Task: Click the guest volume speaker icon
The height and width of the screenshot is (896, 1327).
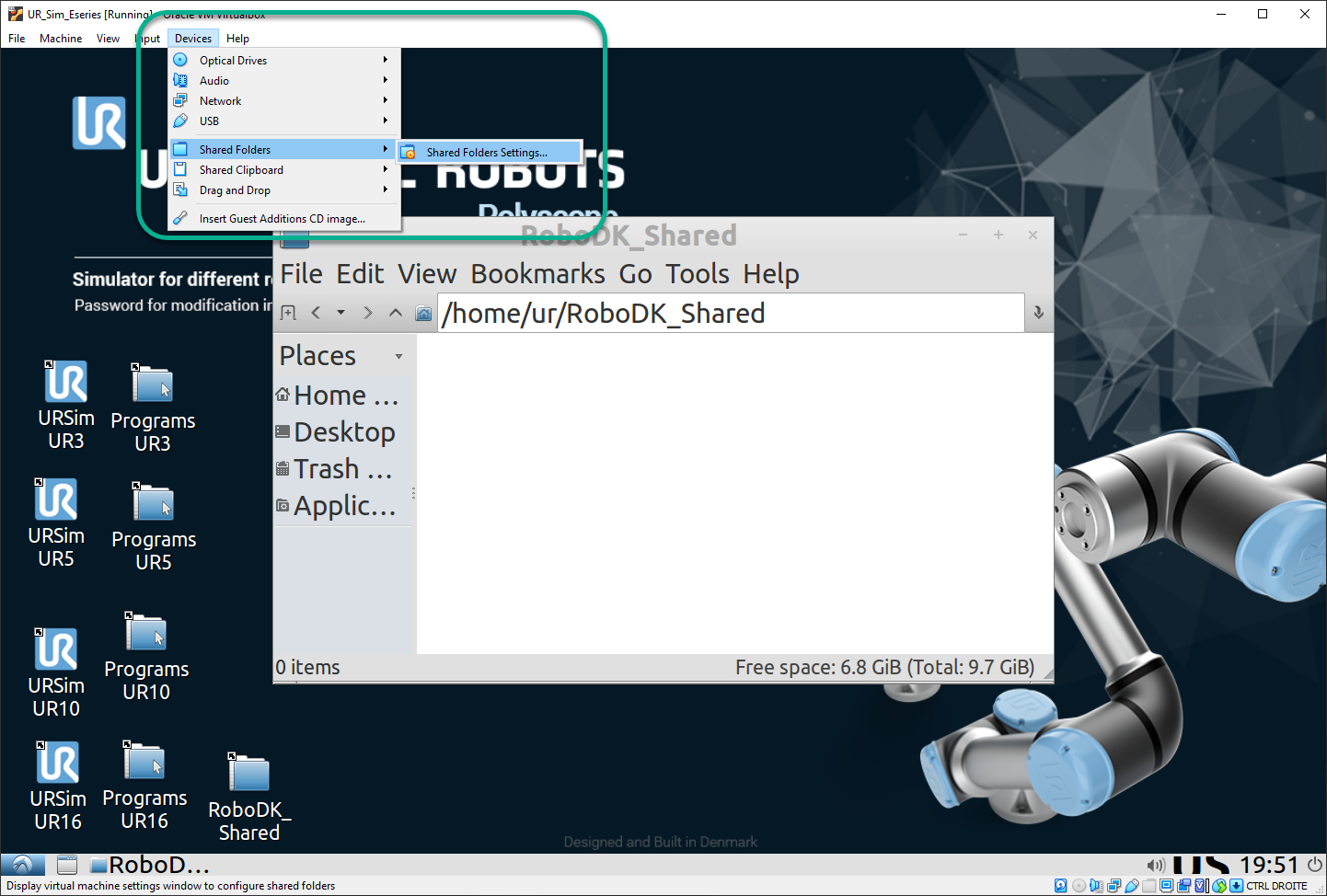Action: pos(1156,866)
